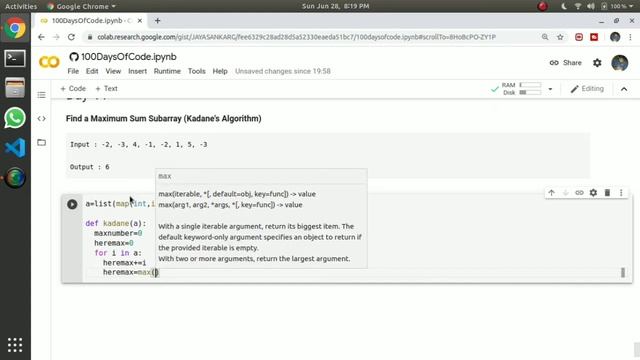This screenshot has height=360, width=640.
Task: Click the code cell scrollbar handle
Action: coord(623,273)
